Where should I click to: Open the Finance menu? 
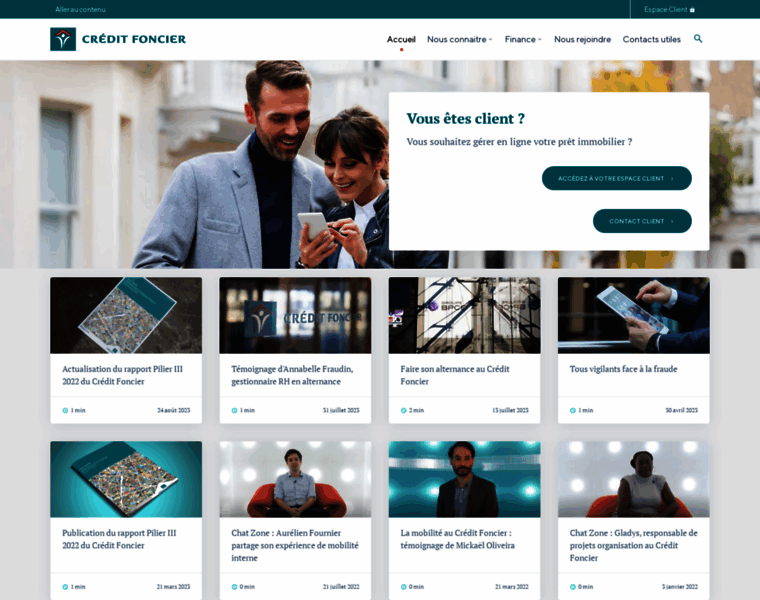tap(520, 39)
